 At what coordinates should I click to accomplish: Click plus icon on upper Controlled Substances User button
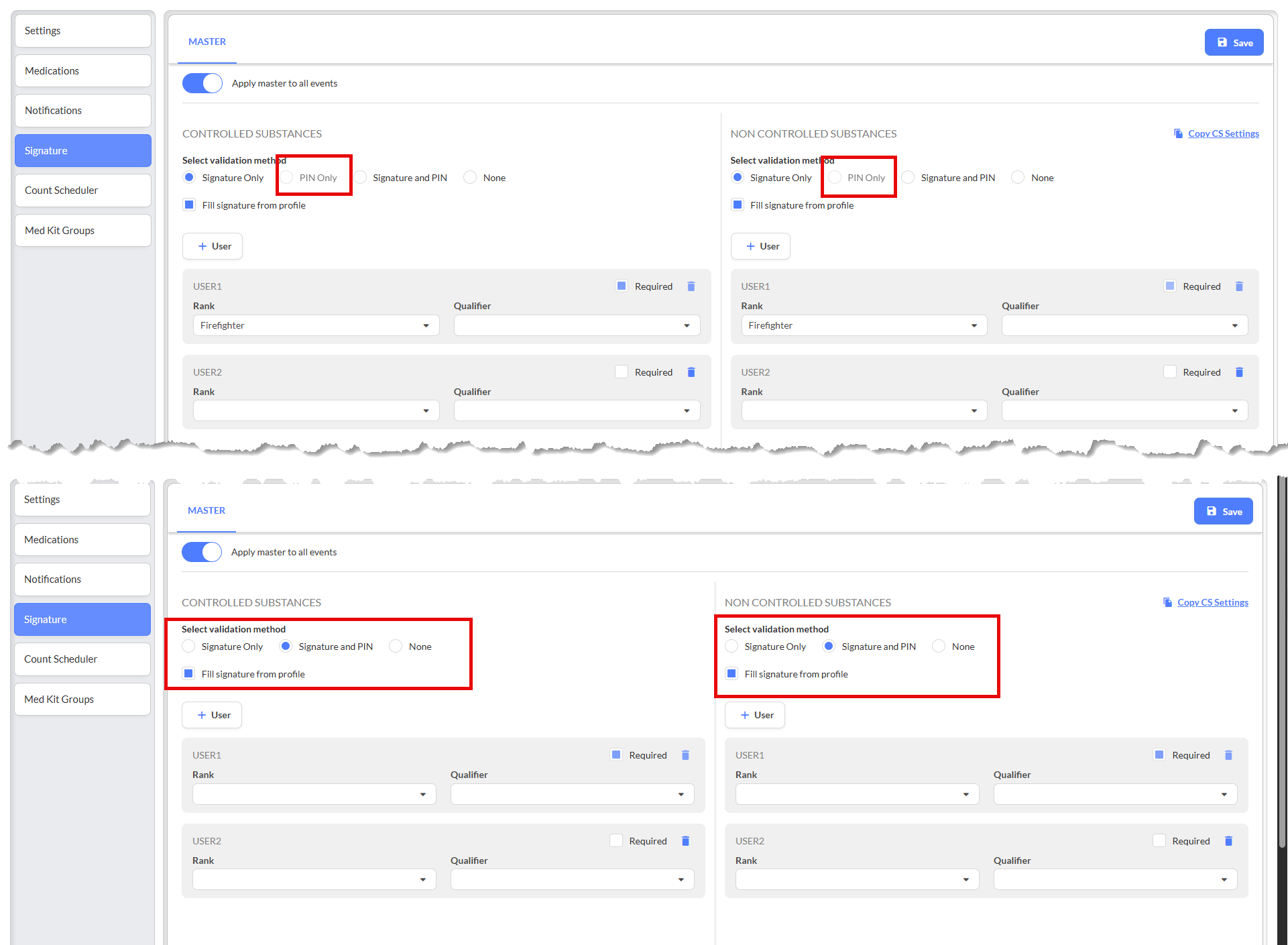(x=202, y=246)
